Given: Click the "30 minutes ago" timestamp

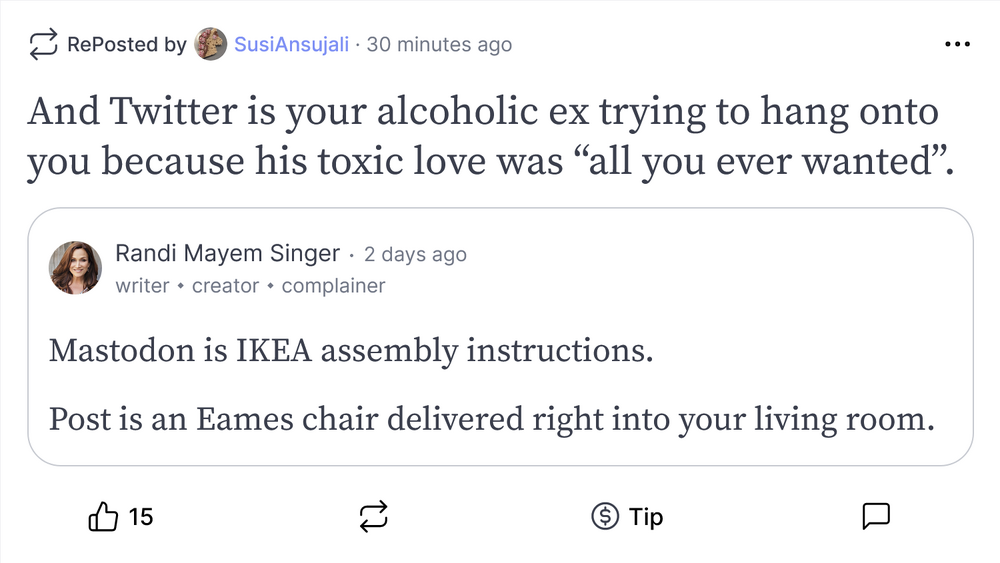Looking at the screenshot, I should pyautogui.click(x=440, y=44).
